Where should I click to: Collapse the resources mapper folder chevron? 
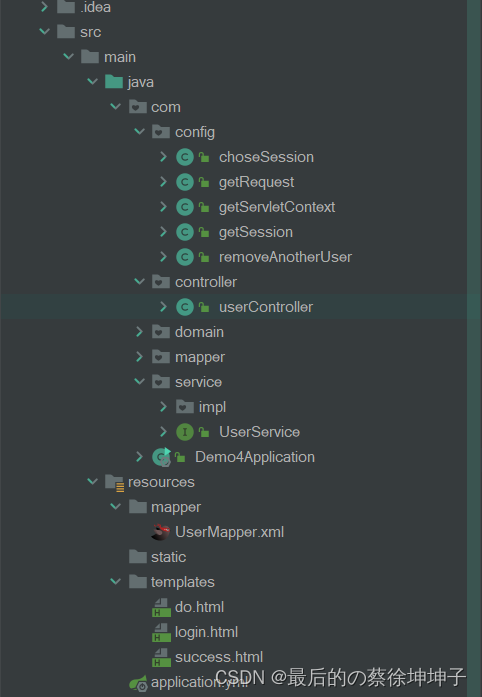coord(116,507)
